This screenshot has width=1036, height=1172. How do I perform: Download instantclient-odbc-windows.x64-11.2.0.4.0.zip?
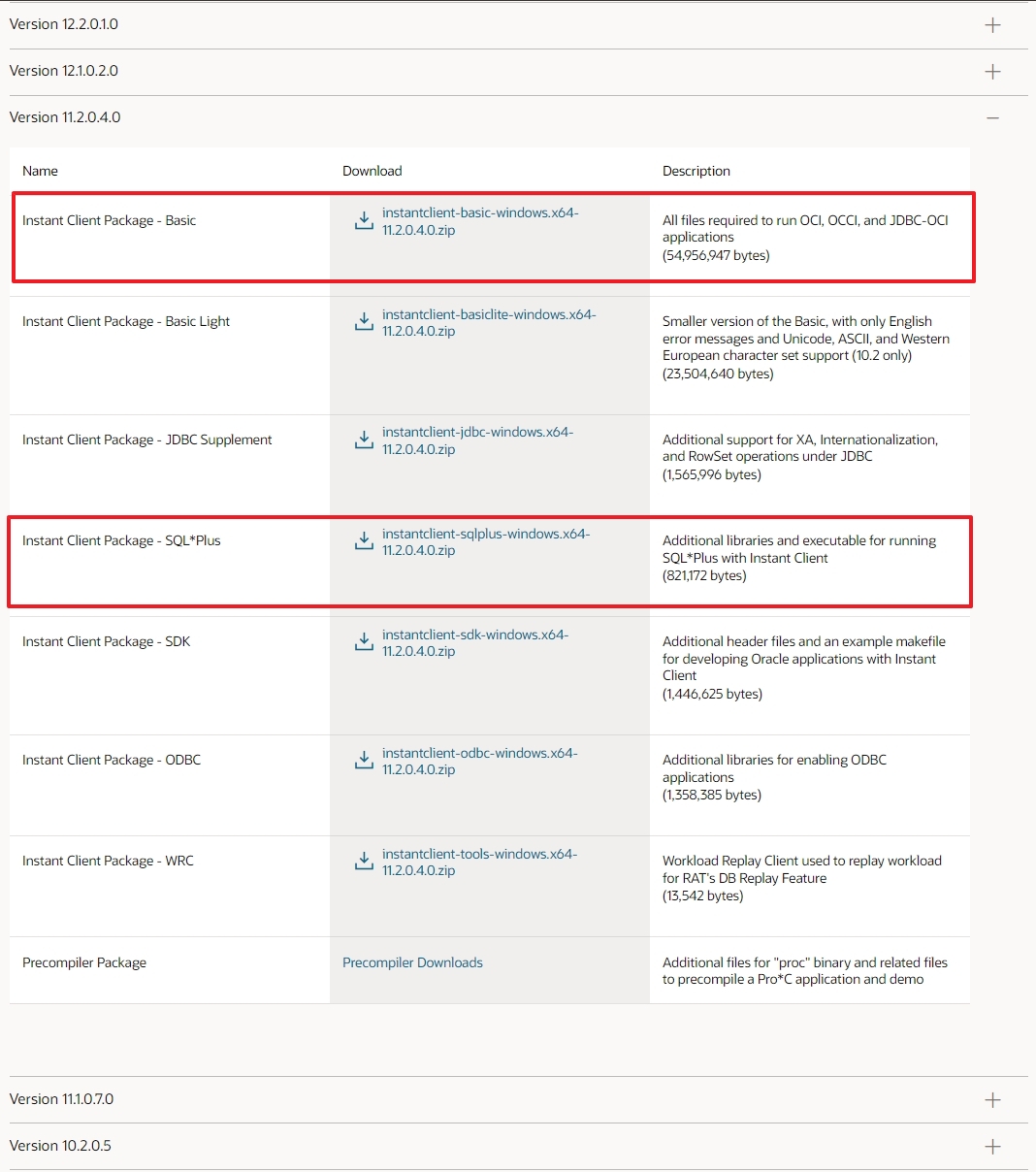[x=479, y=761]
